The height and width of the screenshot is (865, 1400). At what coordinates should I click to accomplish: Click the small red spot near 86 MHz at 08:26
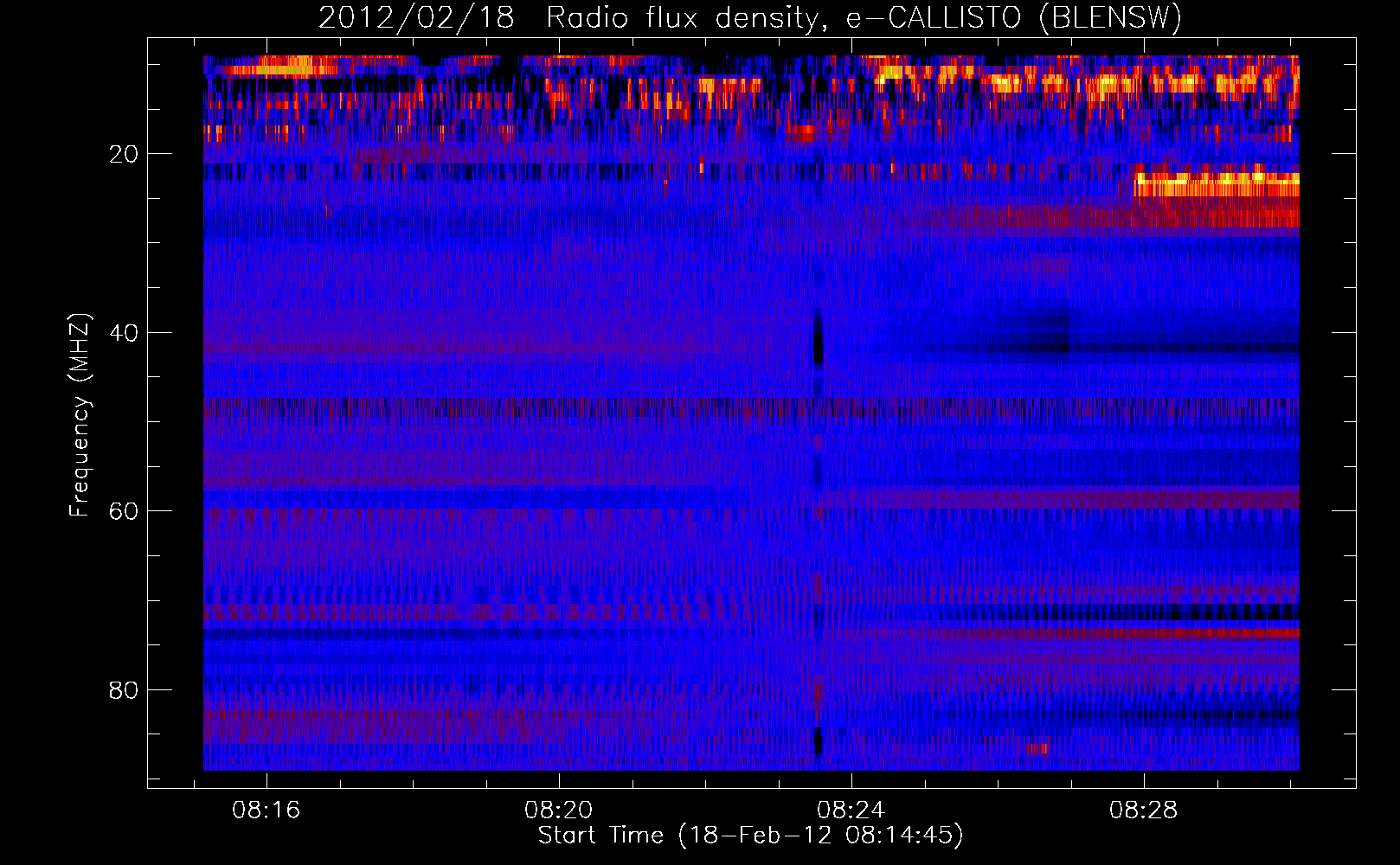(x=1037, y=748)
